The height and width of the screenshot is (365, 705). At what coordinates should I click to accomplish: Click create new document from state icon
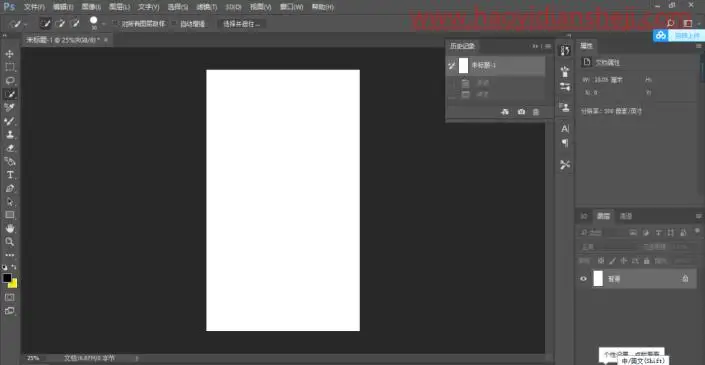(505, 112)
